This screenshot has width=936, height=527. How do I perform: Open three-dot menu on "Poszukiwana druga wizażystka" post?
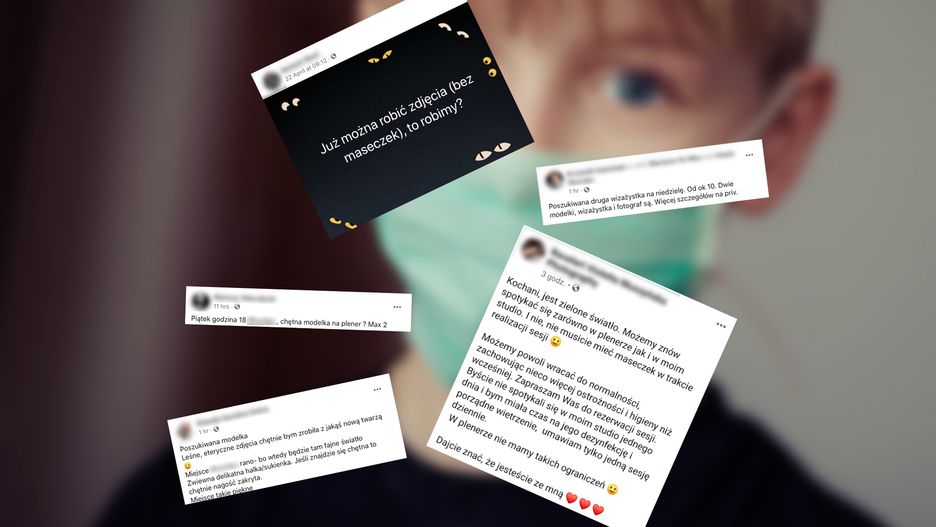pos(749,155)
